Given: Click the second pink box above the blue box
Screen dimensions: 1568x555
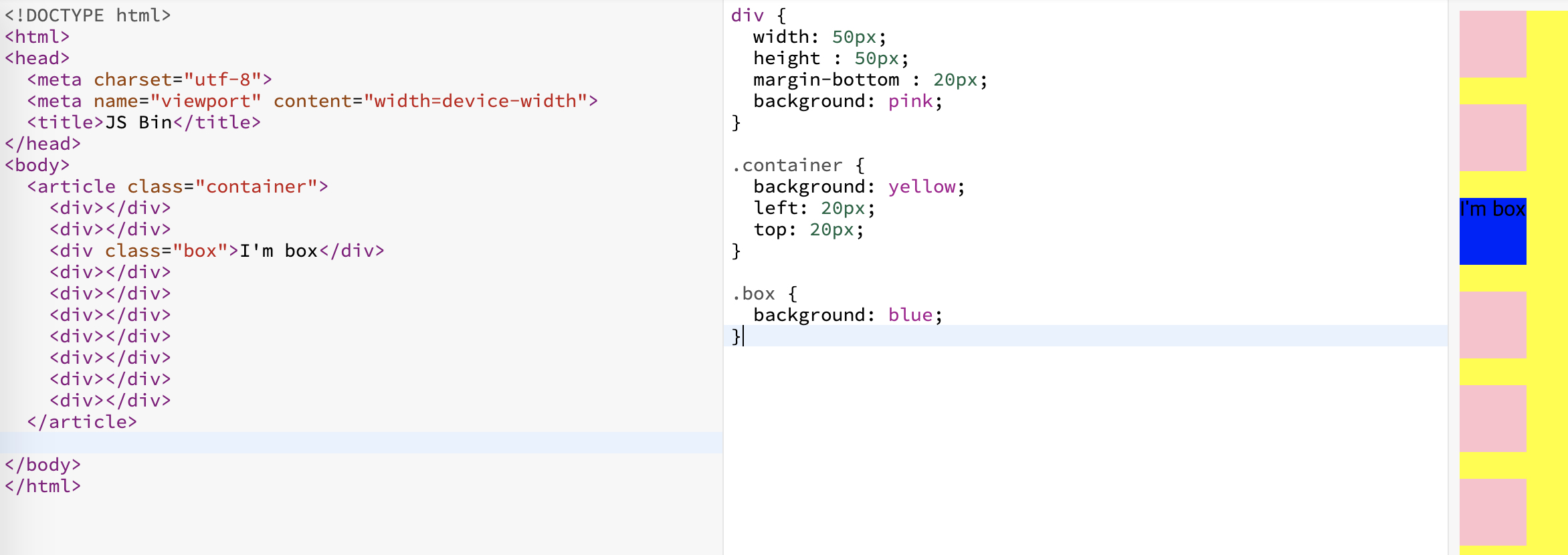Looking at the screenshot, I should click(x=1493, y=138).
